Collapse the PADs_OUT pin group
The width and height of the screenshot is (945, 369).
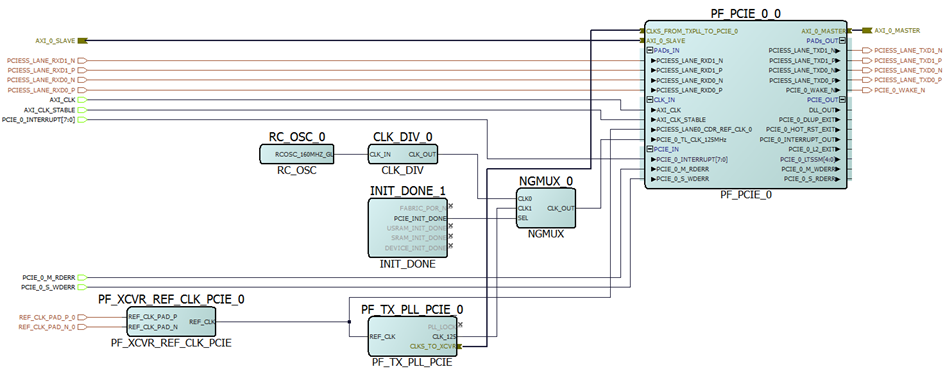(843, 40)
